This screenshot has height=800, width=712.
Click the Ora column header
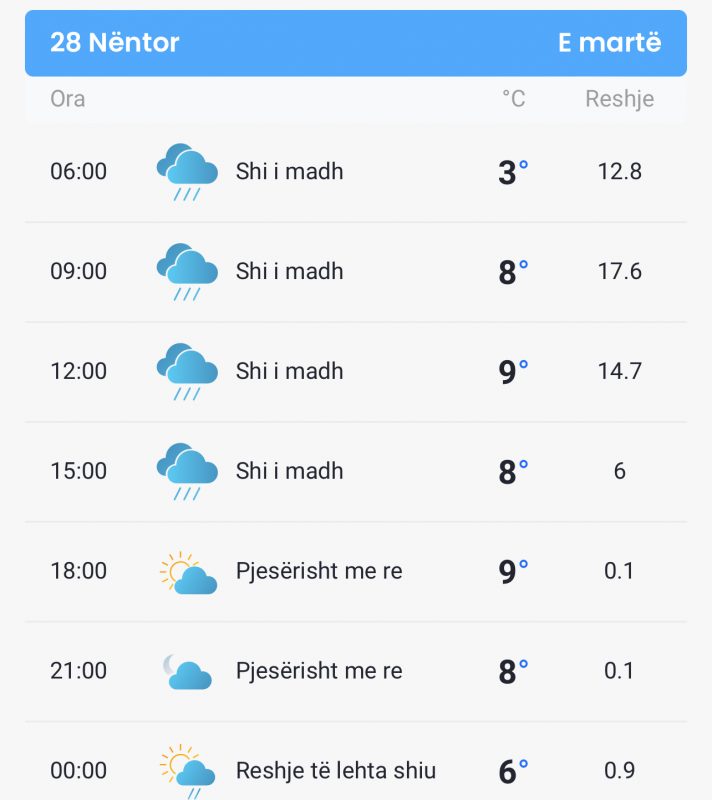tap(67, 99)
